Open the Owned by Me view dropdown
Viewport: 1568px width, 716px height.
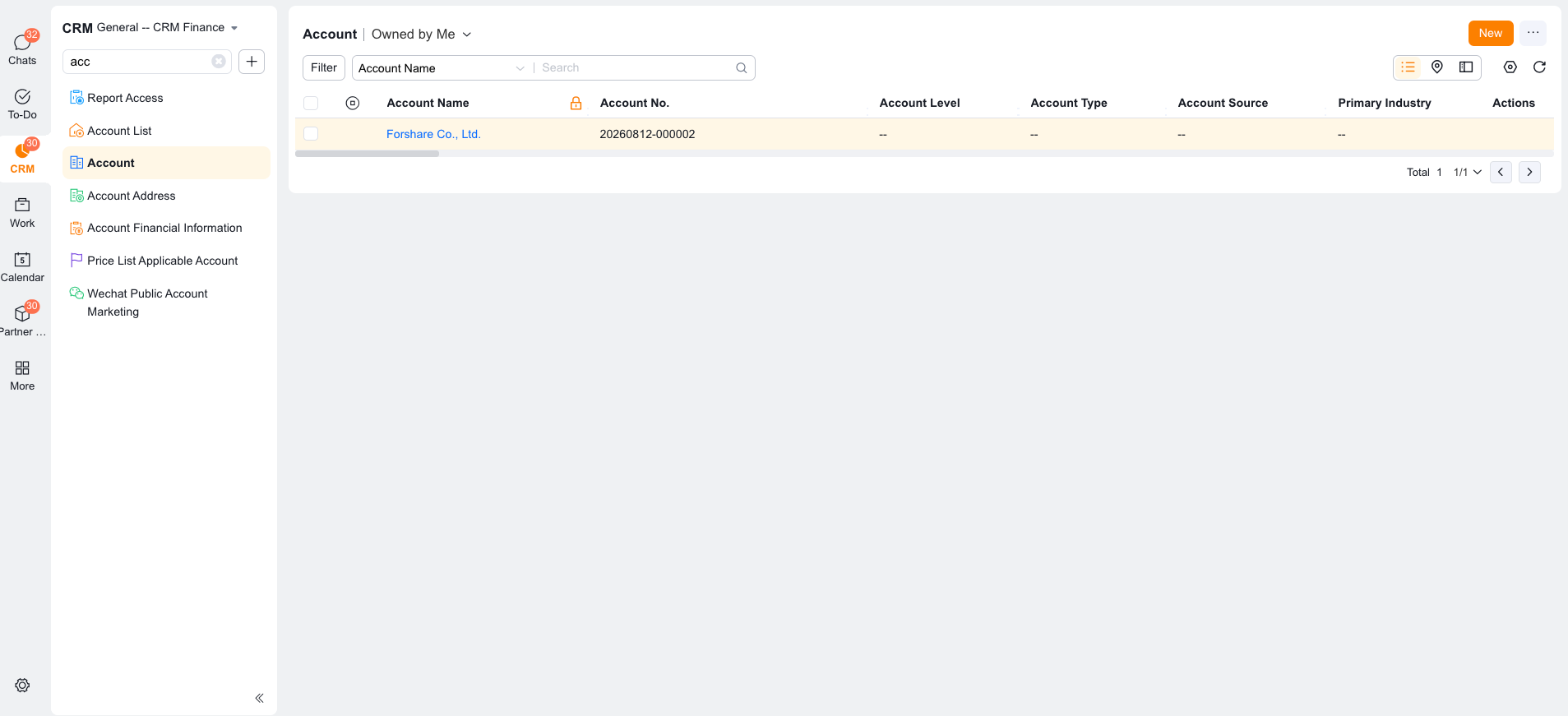(421, 34)
